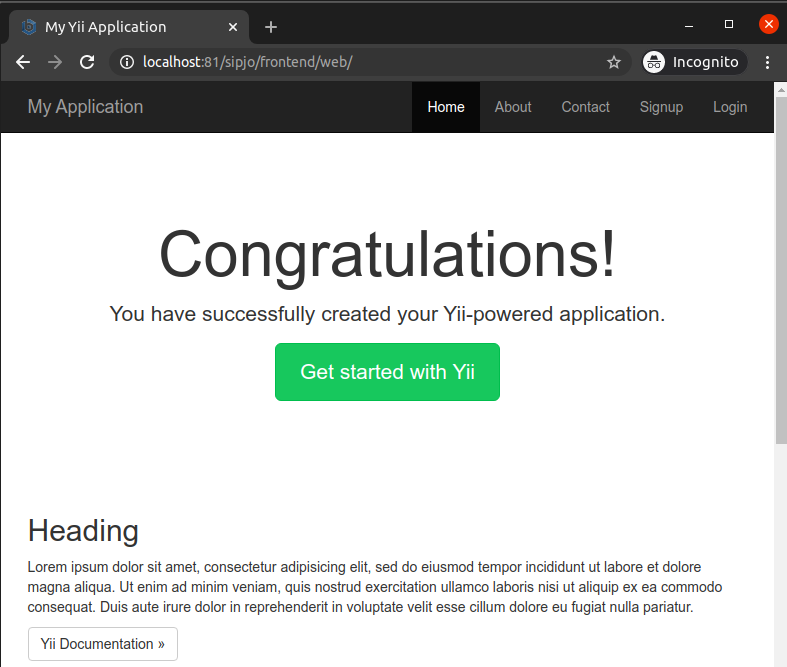The image size is (787, 667).
Task: Go back with the browser back arrow
Action: click(23, 62)
